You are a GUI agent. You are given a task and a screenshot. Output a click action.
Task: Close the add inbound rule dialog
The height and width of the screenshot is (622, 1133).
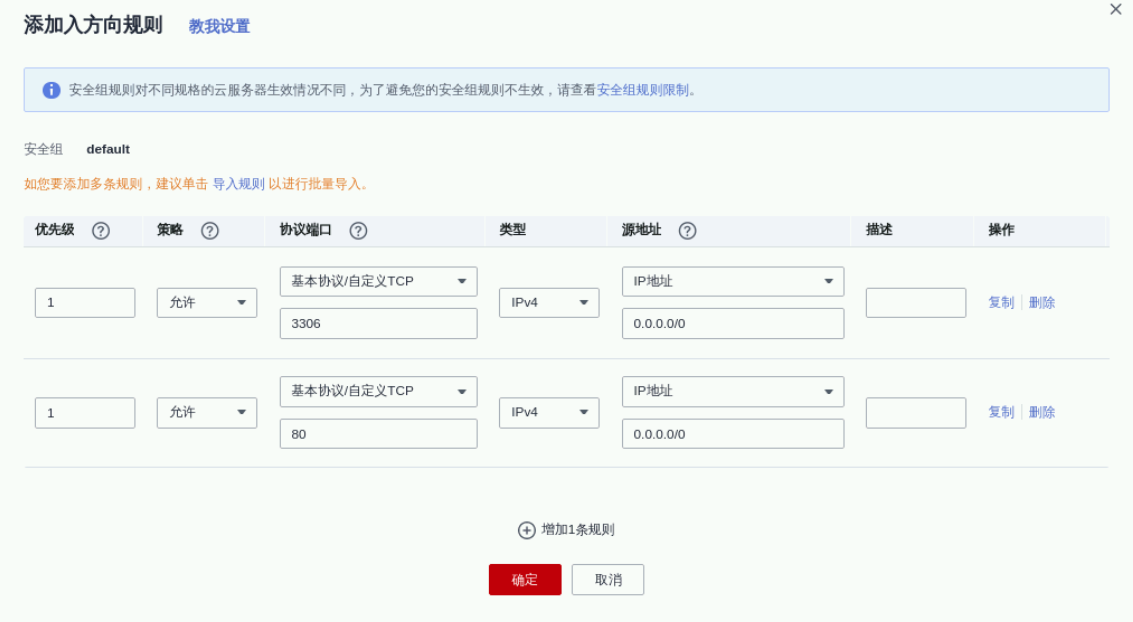tap(1116, 10)
